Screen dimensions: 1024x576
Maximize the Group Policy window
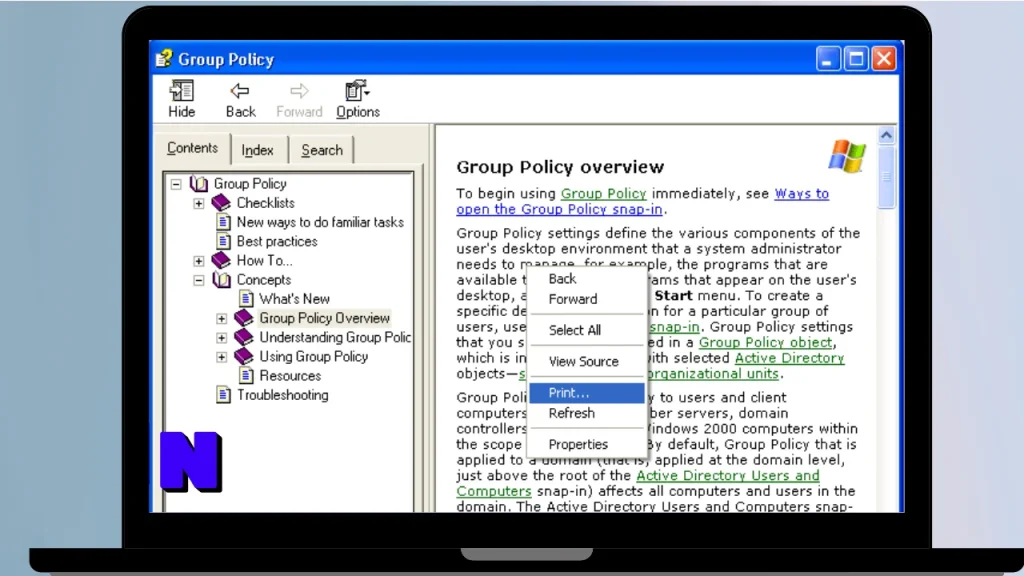click(x=856, y=59)
